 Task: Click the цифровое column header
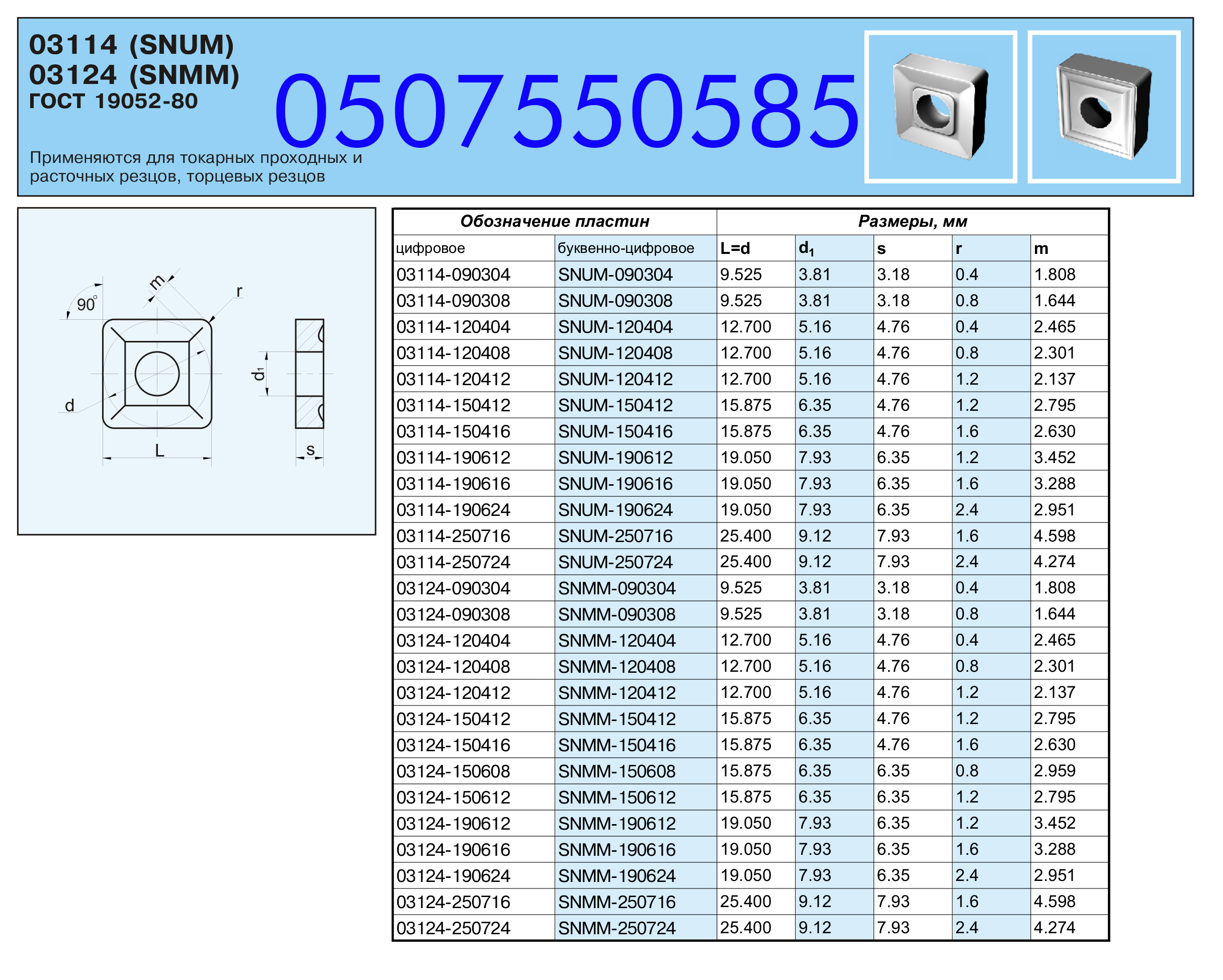430,248
